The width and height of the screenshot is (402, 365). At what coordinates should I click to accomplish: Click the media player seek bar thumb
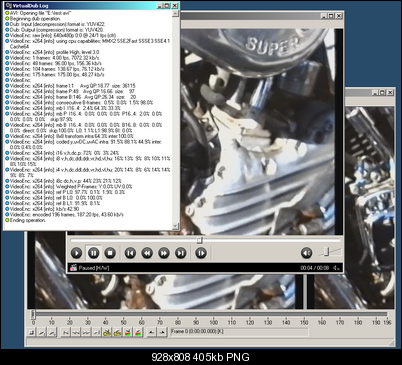[x=199, y=240]
